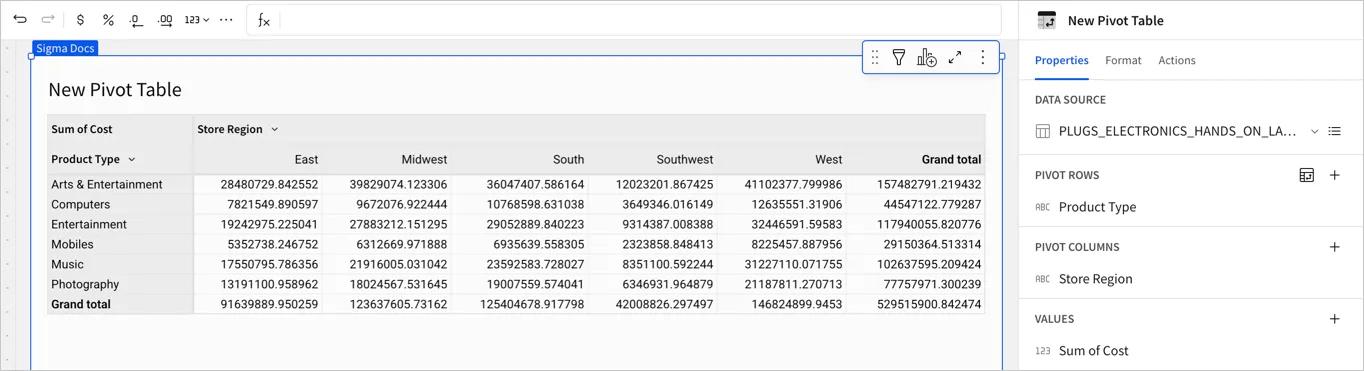The width and height of the screenshot is (1364, 371).
Task: Grab the pivot table drag handle icon
Action: (875, 58)
